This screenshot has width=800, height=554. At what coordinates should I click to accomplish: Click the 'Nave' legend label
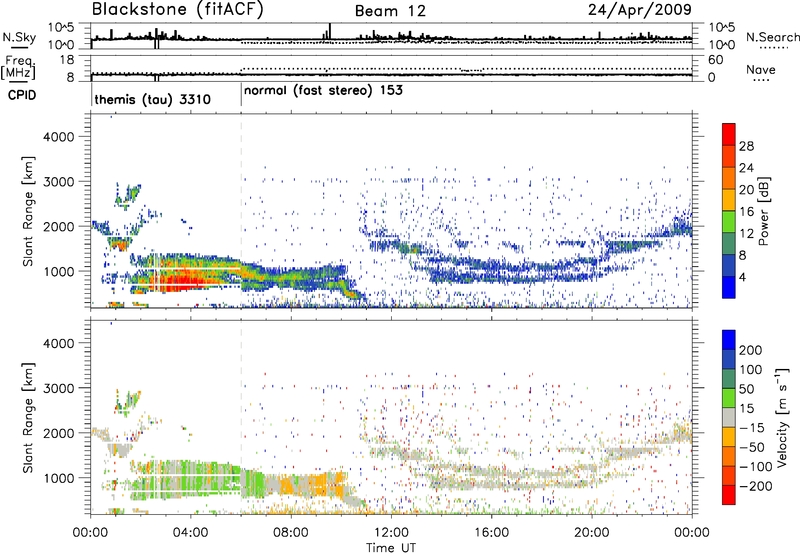pyautogui.click(x=760, y=70)
